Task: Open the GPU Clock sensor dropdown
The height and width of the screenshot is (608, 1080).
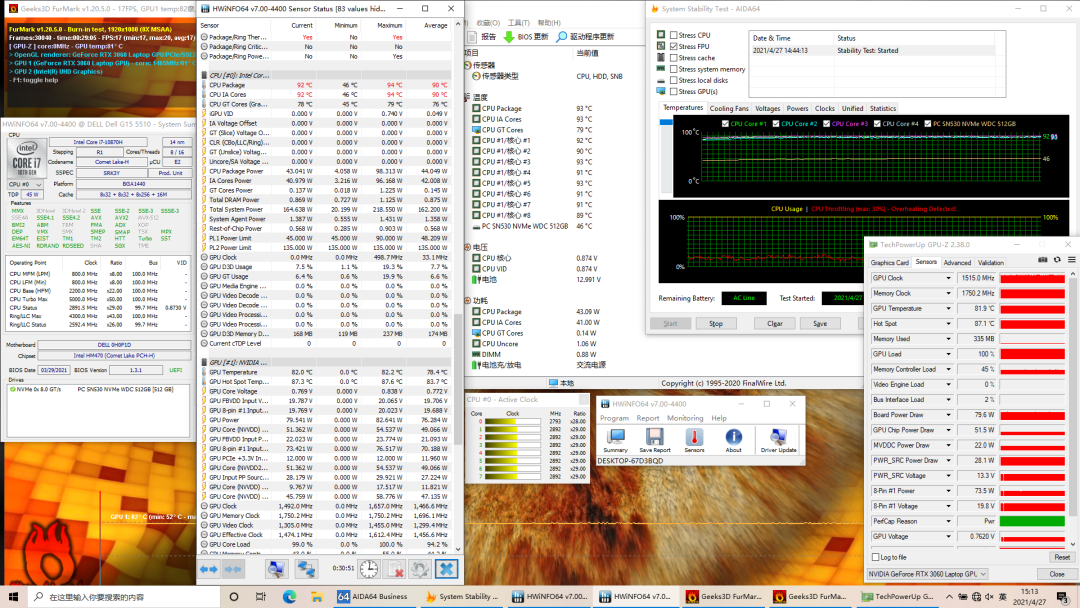Action: coord(949,278)
